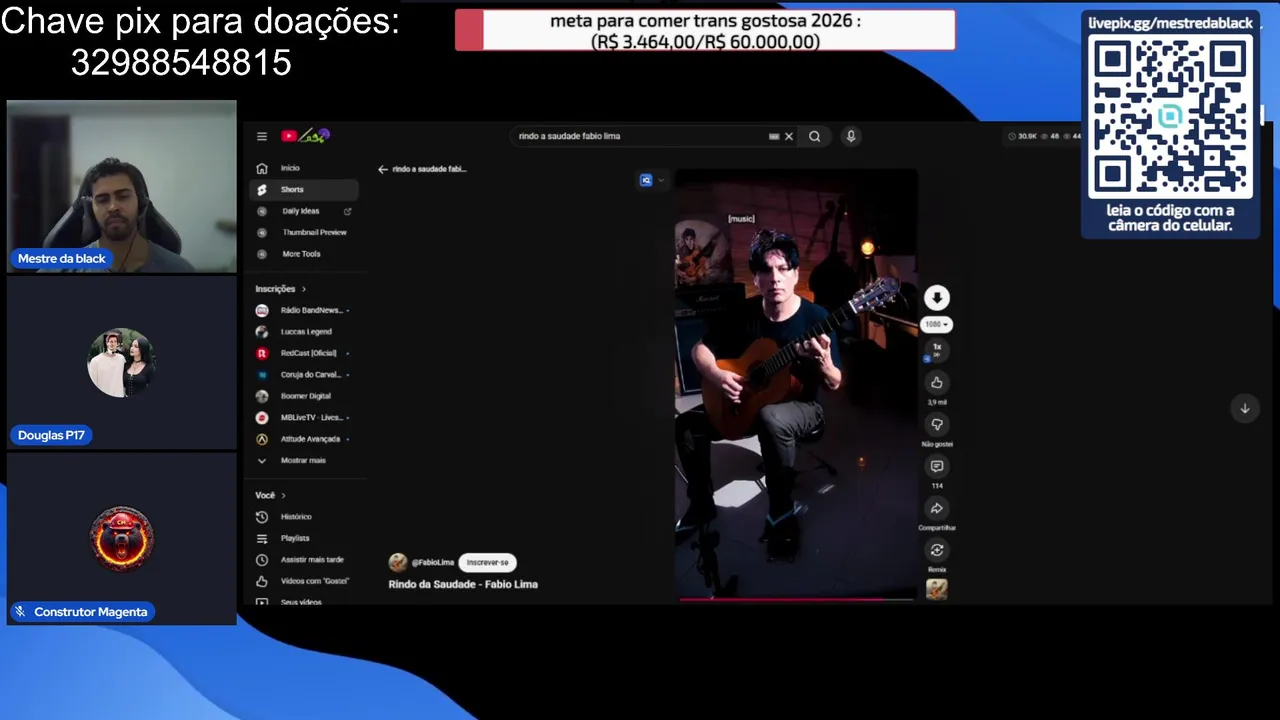Dislike the Short (Não gostei)
The width and height of the screenshot is (1280, 720).
tap(937, 424)
